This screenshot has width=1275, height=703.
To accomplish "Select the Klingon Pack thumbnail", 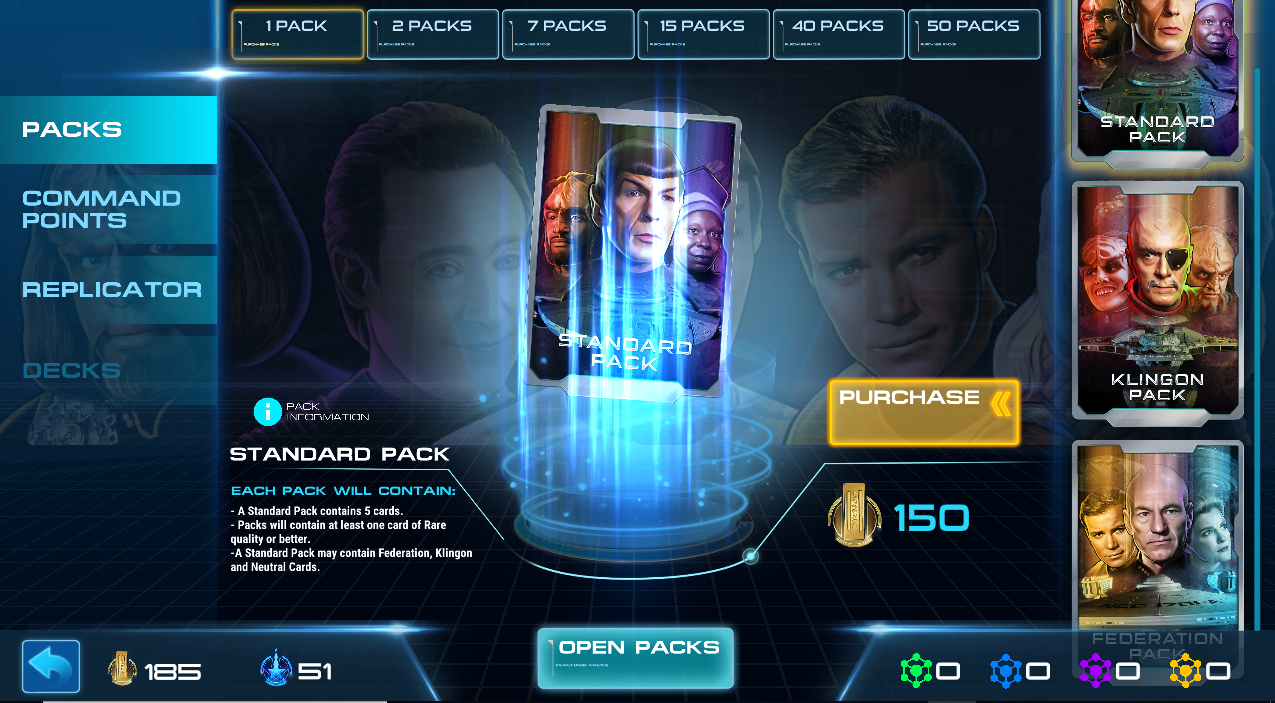I will coord(1158,300).
